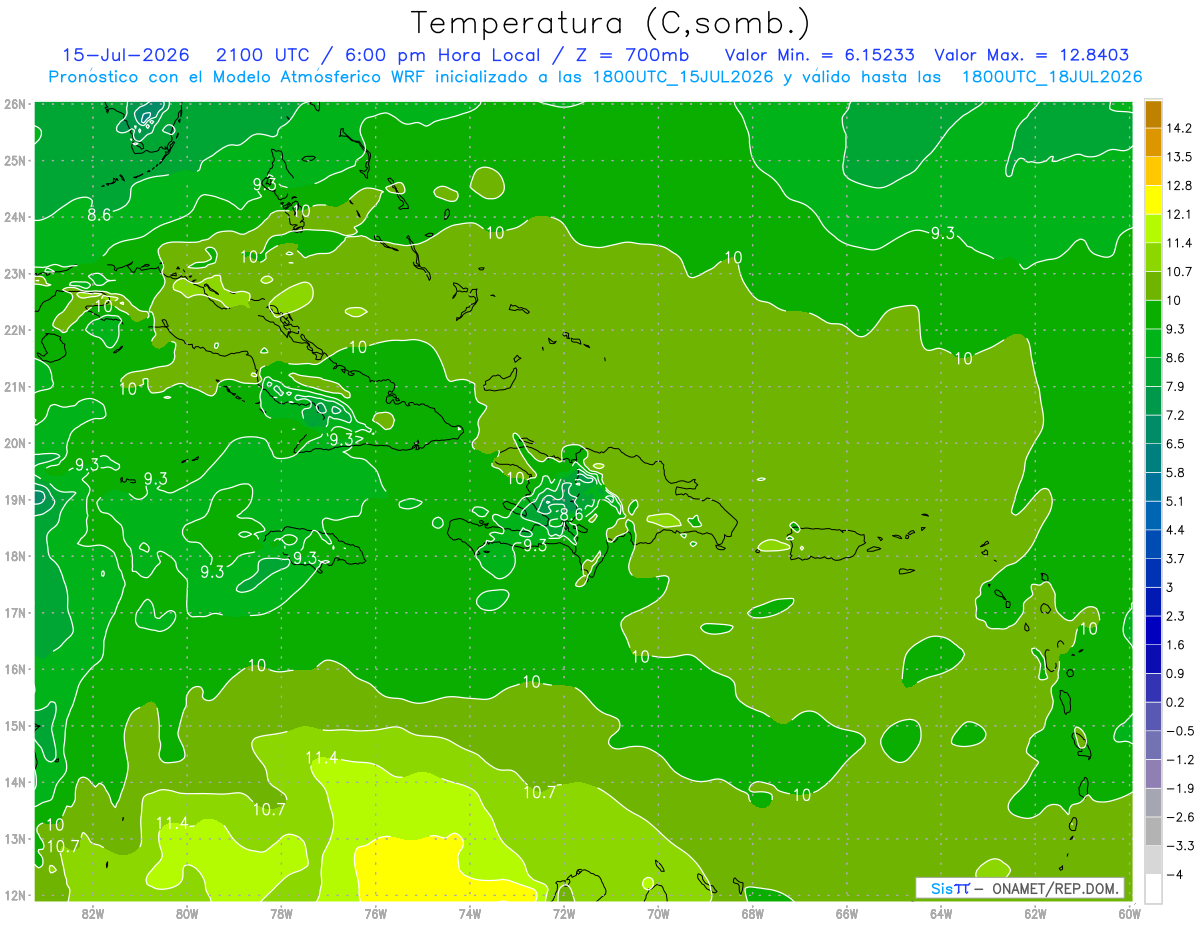
Task: Click the 60W longitude axis label
Action: [x=1130, y=913]
